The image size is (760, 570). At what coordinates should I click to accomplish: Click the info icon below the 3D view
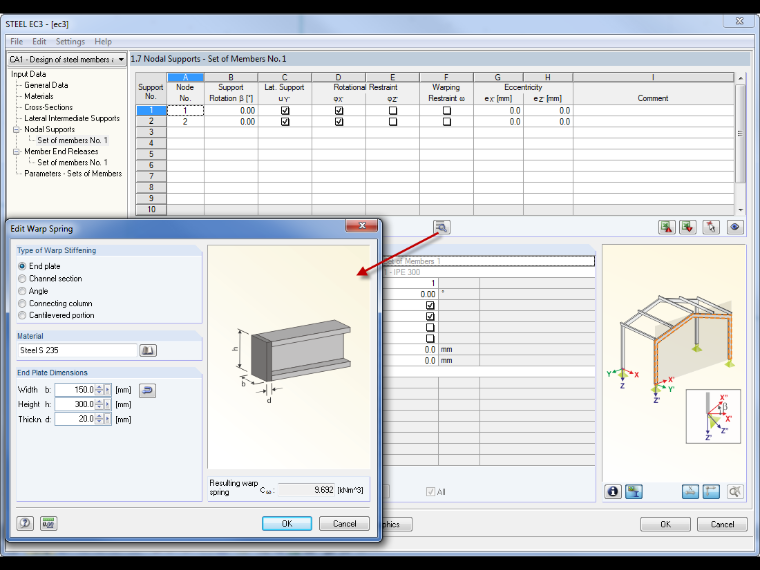[x=613, y=492]
